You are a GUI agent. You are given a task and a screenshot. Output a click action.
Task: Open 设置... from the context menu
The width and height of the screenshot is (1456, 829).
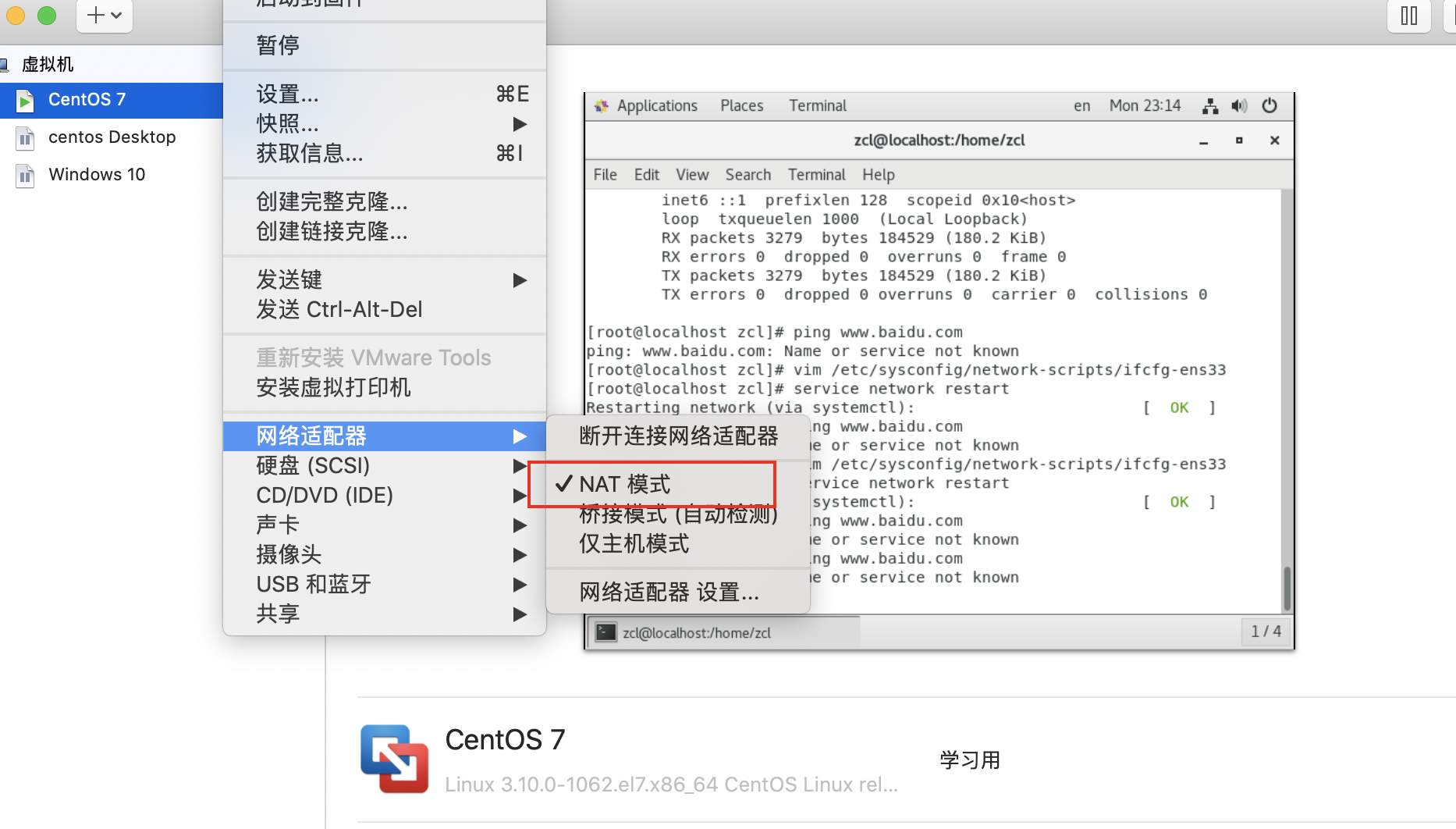point(384,94)
